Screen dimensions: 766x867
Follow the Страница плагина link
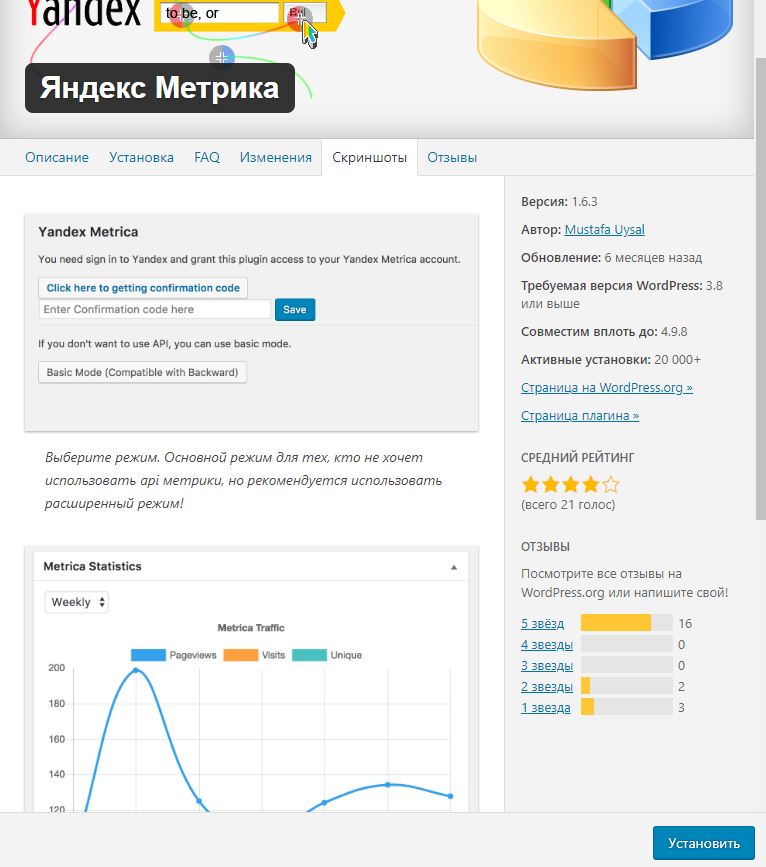(580, 415)
